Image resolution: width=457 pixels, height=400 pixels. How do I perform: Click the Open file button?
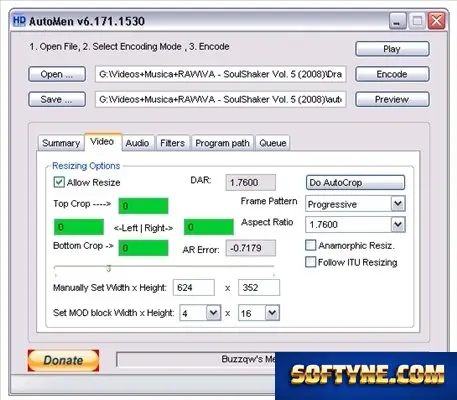pos(57,74)
